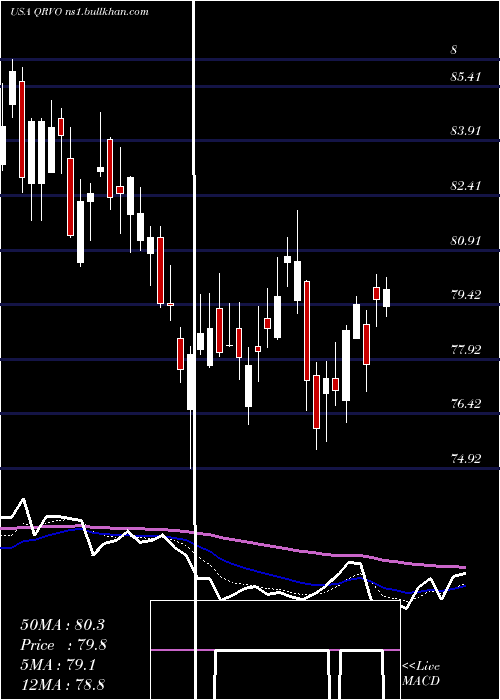The width and height of the screenshot is (500, 700).
Task: Click the Price : 79.8 readout
Action: coord(63,645)
